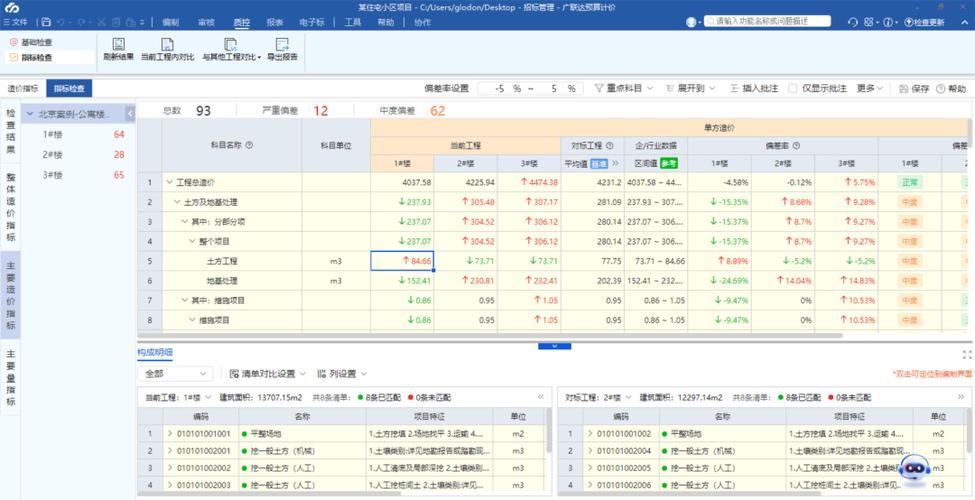Toggle the 仅显示批注 checkbox
Image resolution: width=975 pixels, height=500 pixels.
tap(792, 89)
